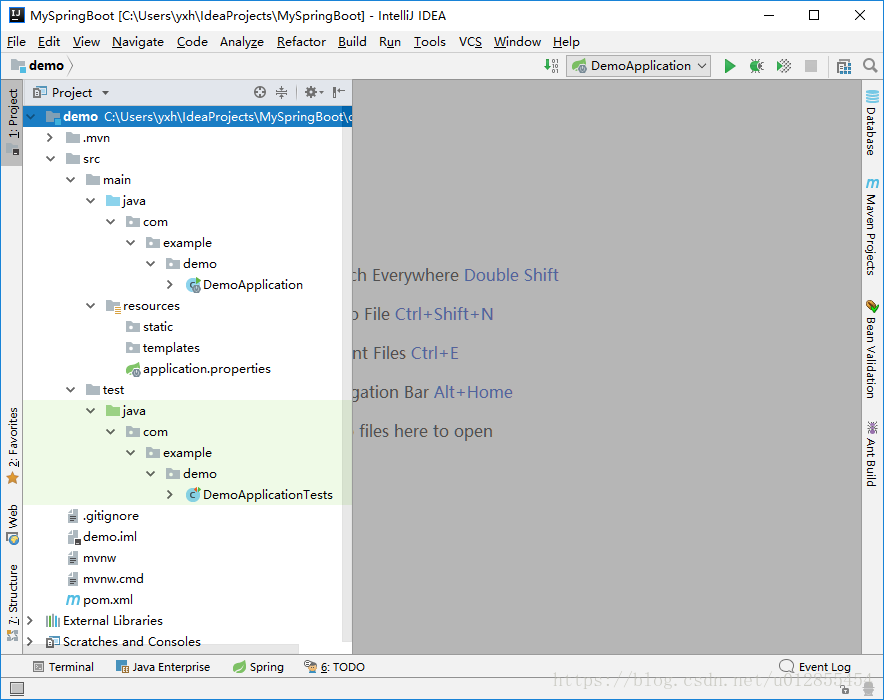884x700 pixels.
Task: Expand DemoApplication class node
Action: (170, 285)
